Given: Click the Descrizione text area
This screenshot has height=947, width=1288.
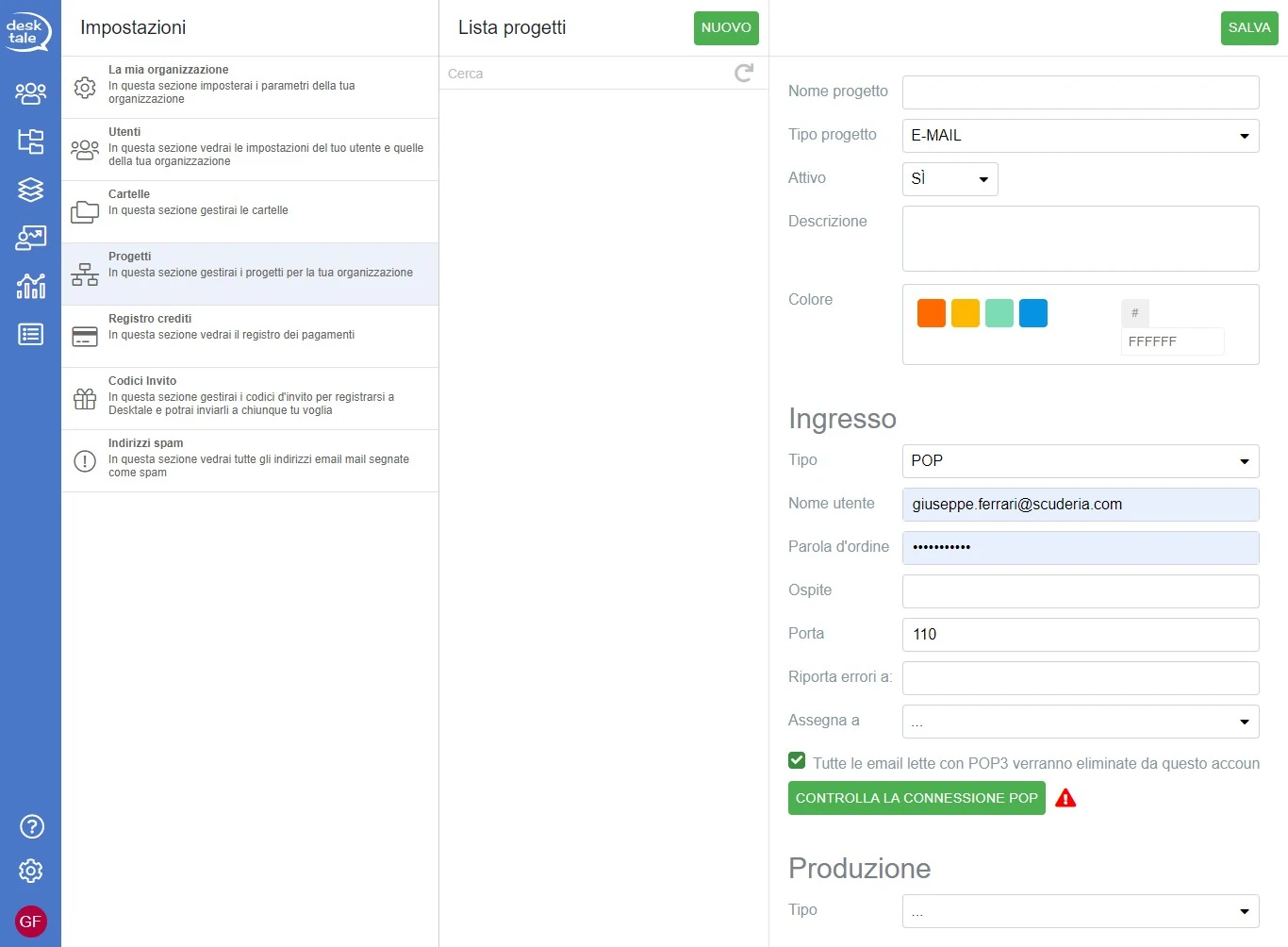Looking at the screenshot, I should pos(1081,239).
